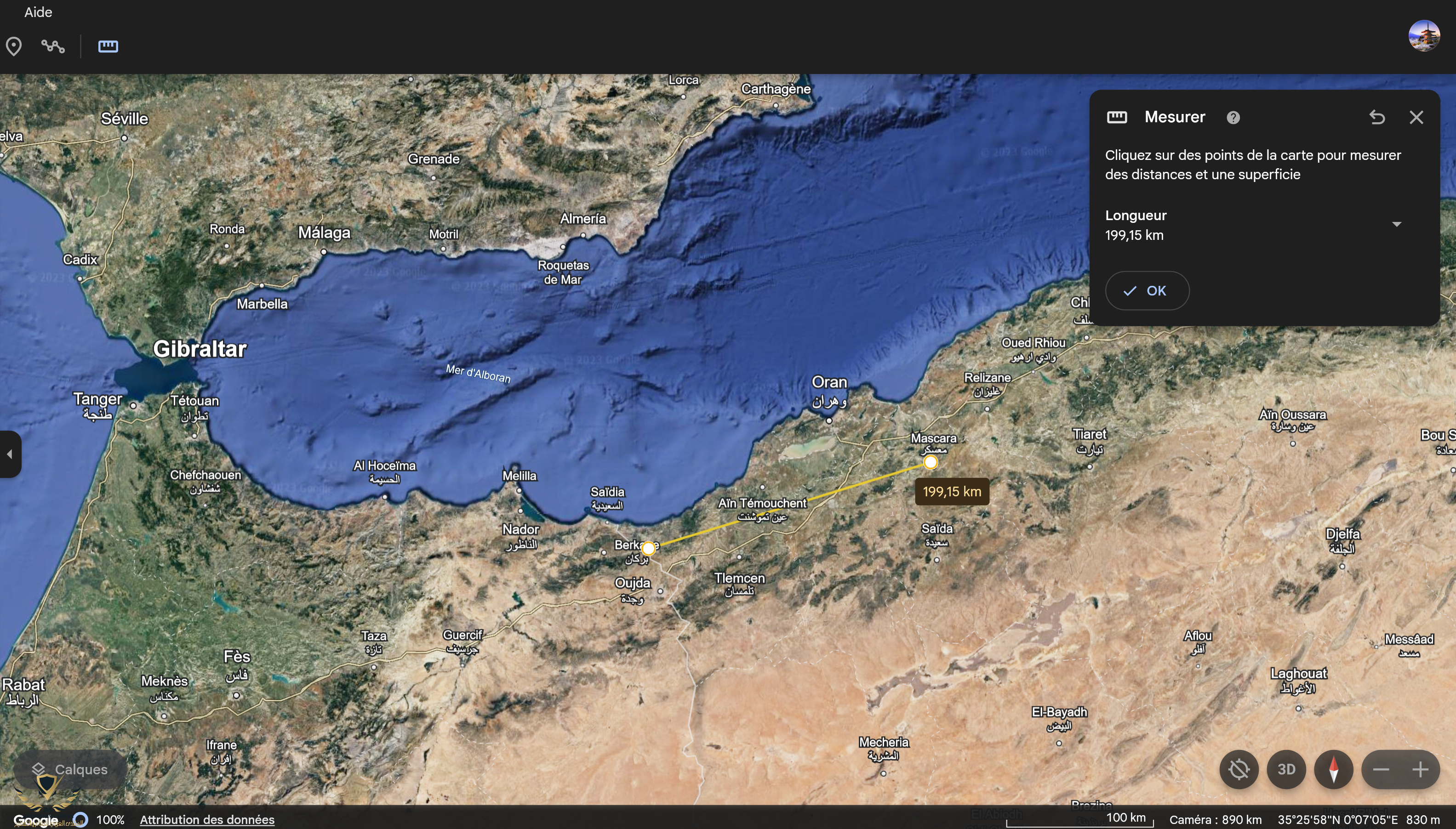The width and height of the screenshot is (1456, 829).
Task: Click the location-off icon button
Action: (x=1239, y=769)
